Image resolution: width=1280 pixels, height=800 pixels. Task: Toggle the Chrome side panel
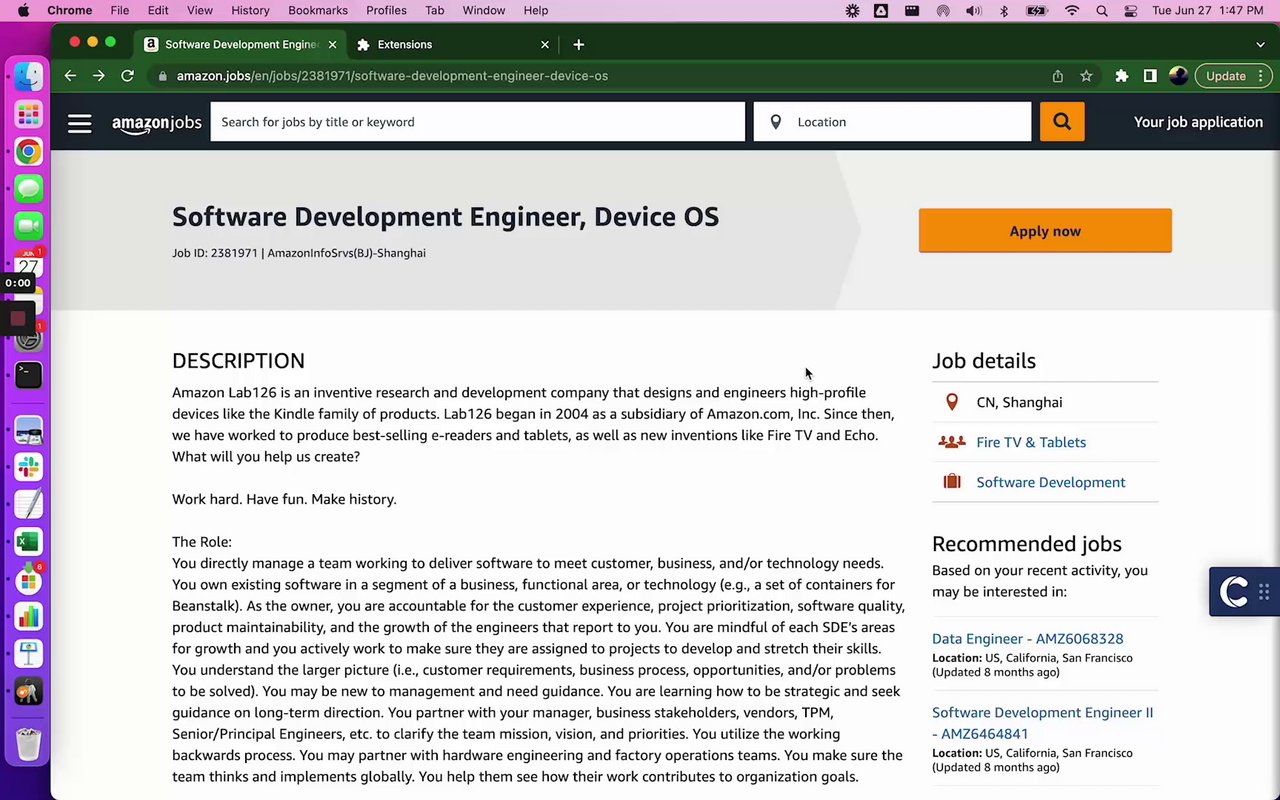[x=1150, y=76]
